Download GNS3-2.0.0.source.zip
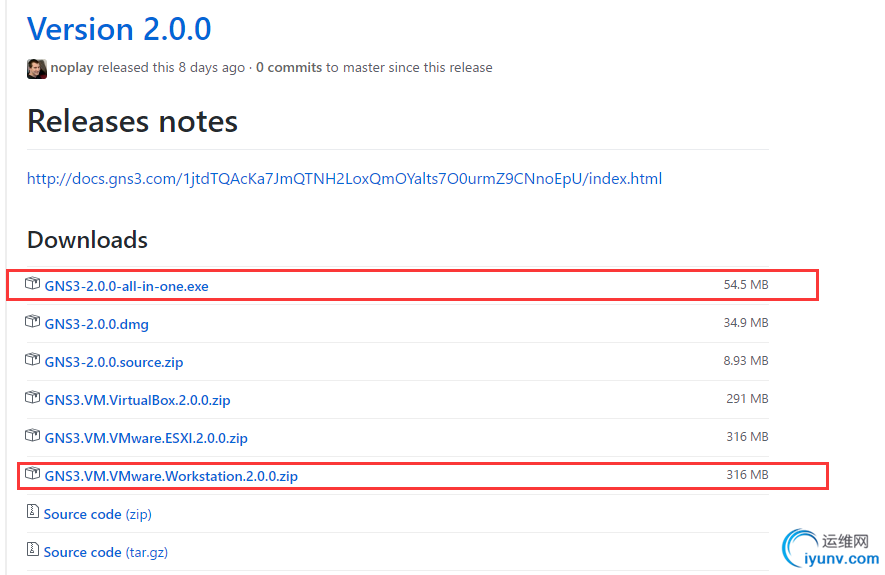The image size is (885, 575). (114, 362)
